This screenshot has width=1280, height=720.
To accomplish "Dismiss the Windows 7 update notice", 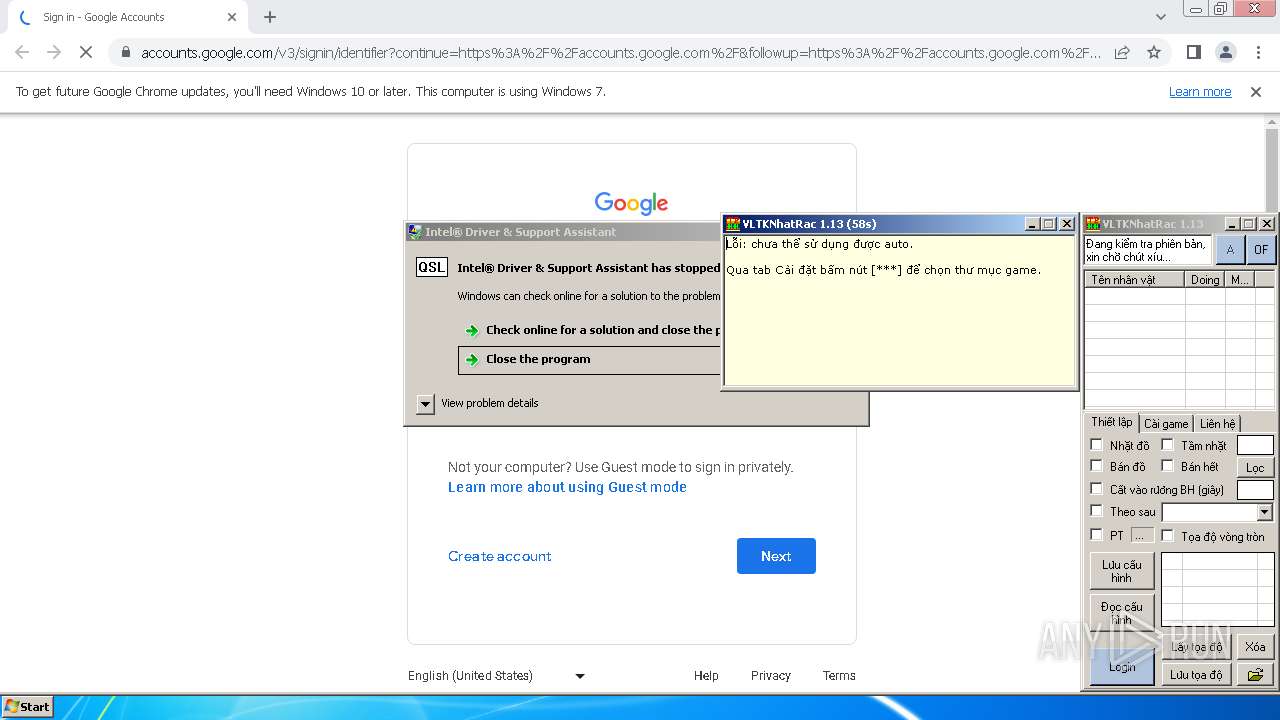I will pyautogui.click(x=1256, y=92).
